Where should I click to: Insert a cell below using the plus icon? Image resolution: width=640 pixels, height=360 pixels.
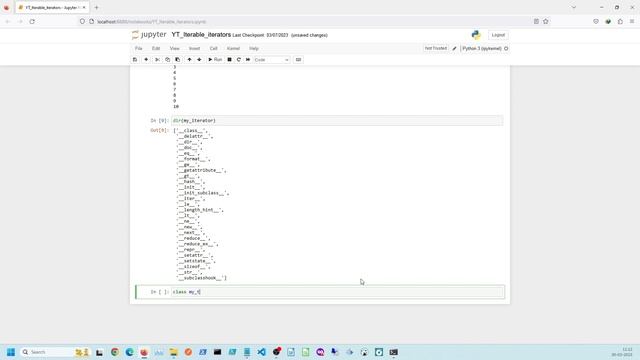point(146,60)
